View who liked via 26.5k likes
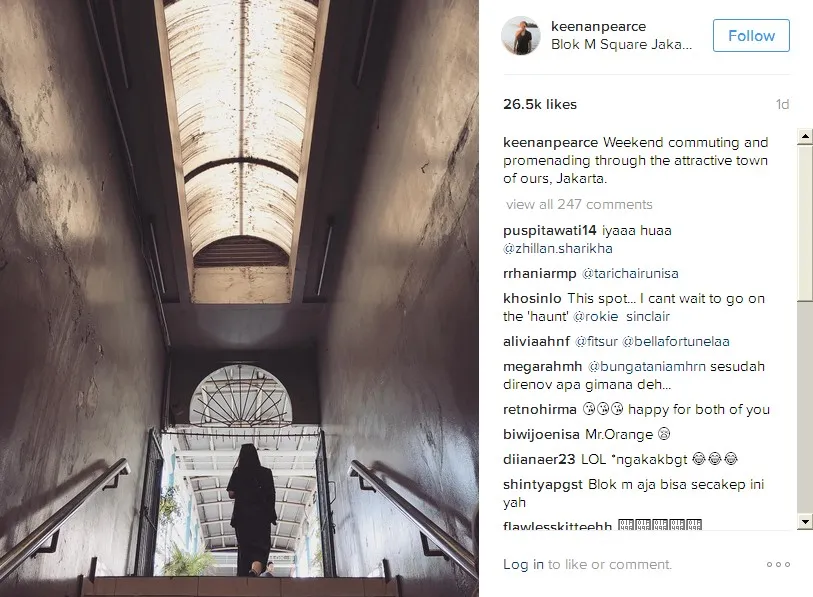813x597 pixels. [540, 104]
